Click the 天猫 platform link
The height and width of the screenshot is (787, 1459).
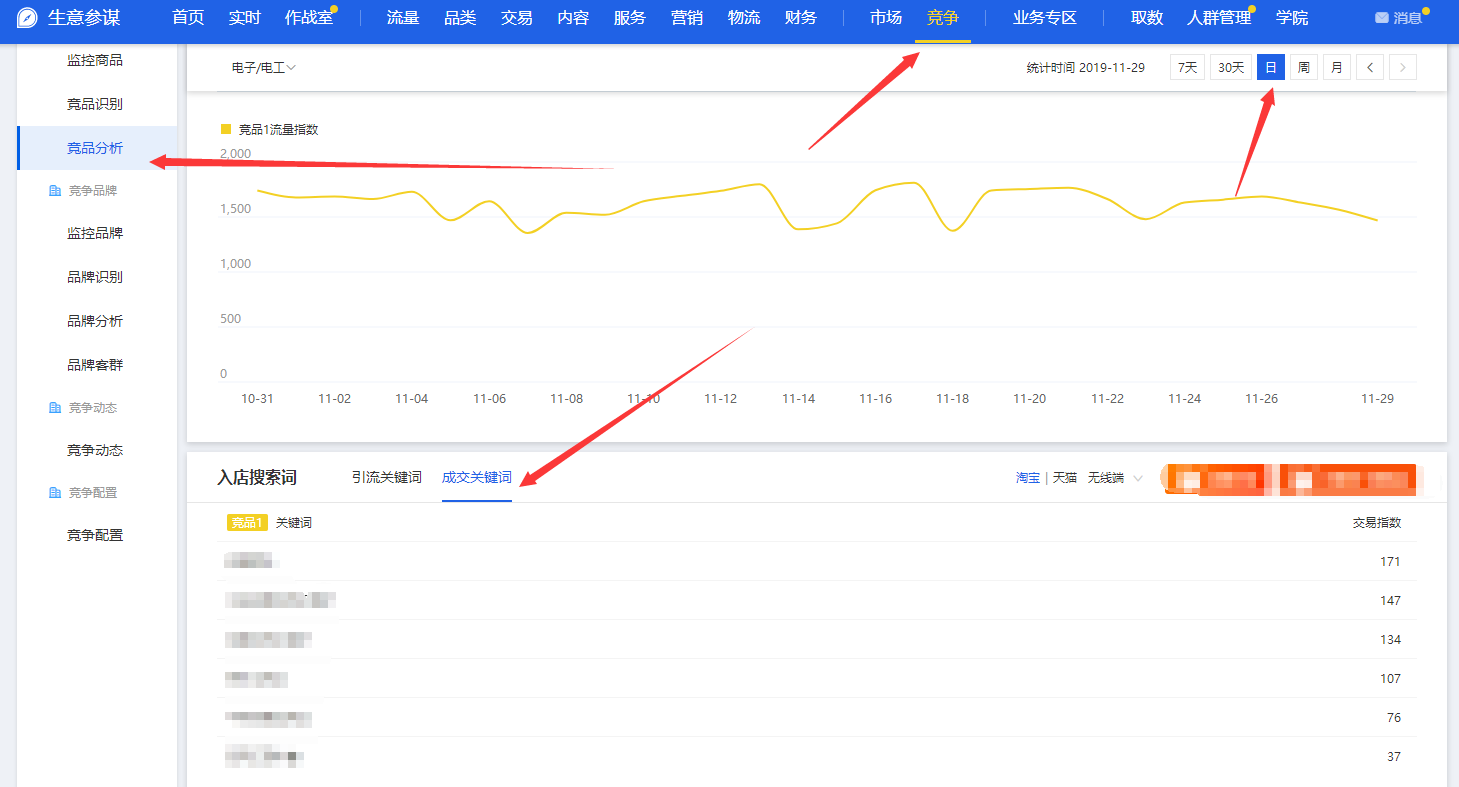click(x=1064, y=478)
